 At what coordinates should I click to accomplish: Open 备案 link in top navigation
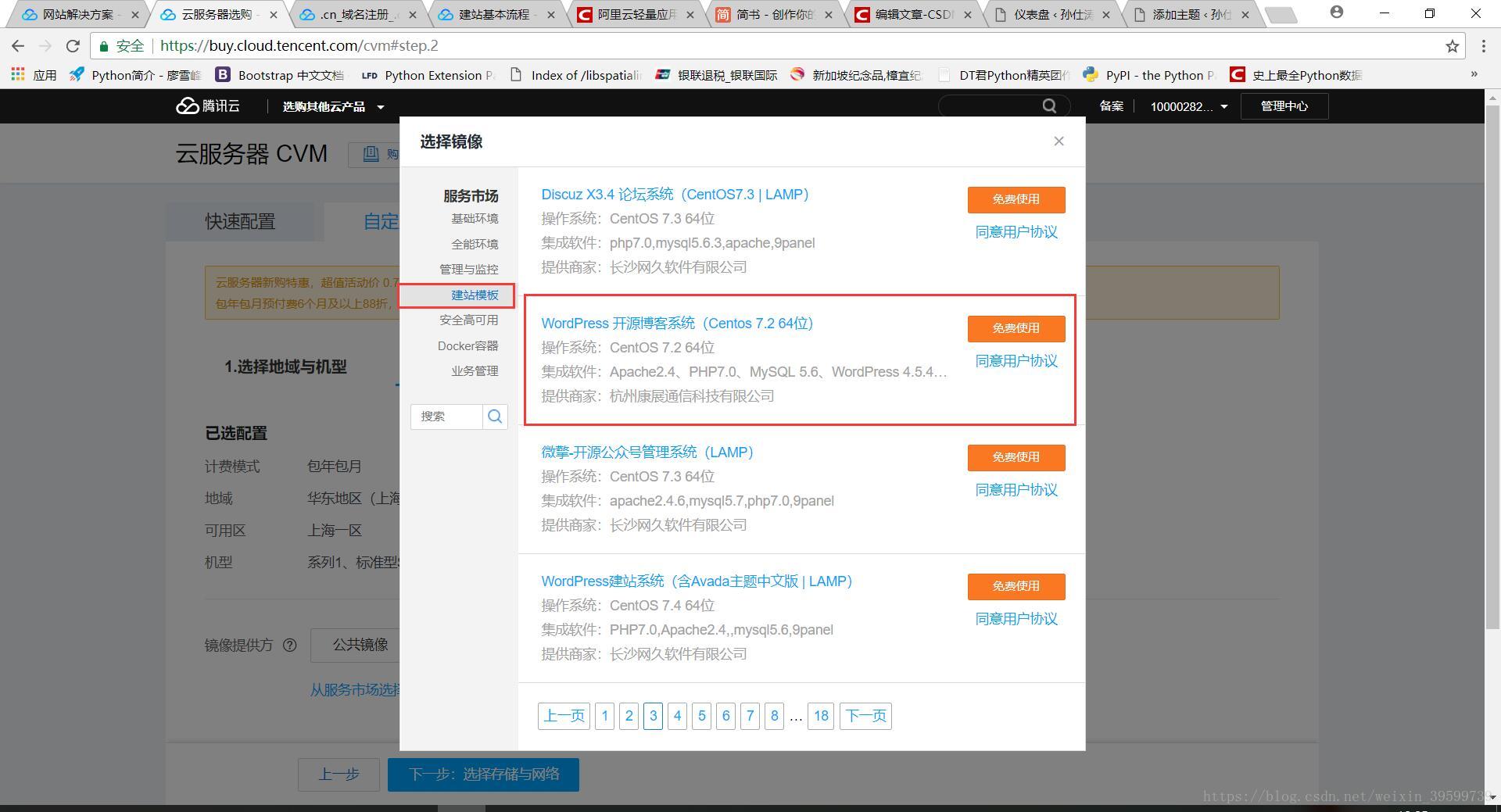point(1111,106)
